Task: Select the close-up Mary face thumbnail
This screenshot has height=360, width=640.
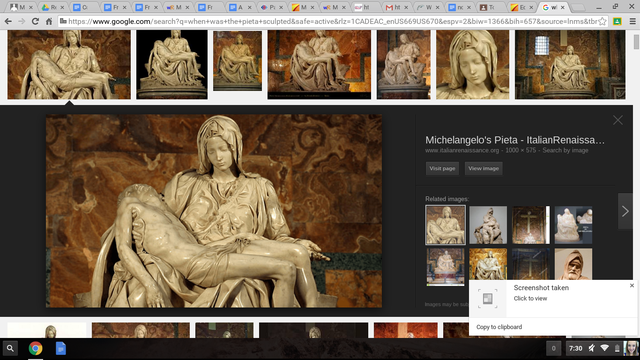Action: [x=472, y=64]
